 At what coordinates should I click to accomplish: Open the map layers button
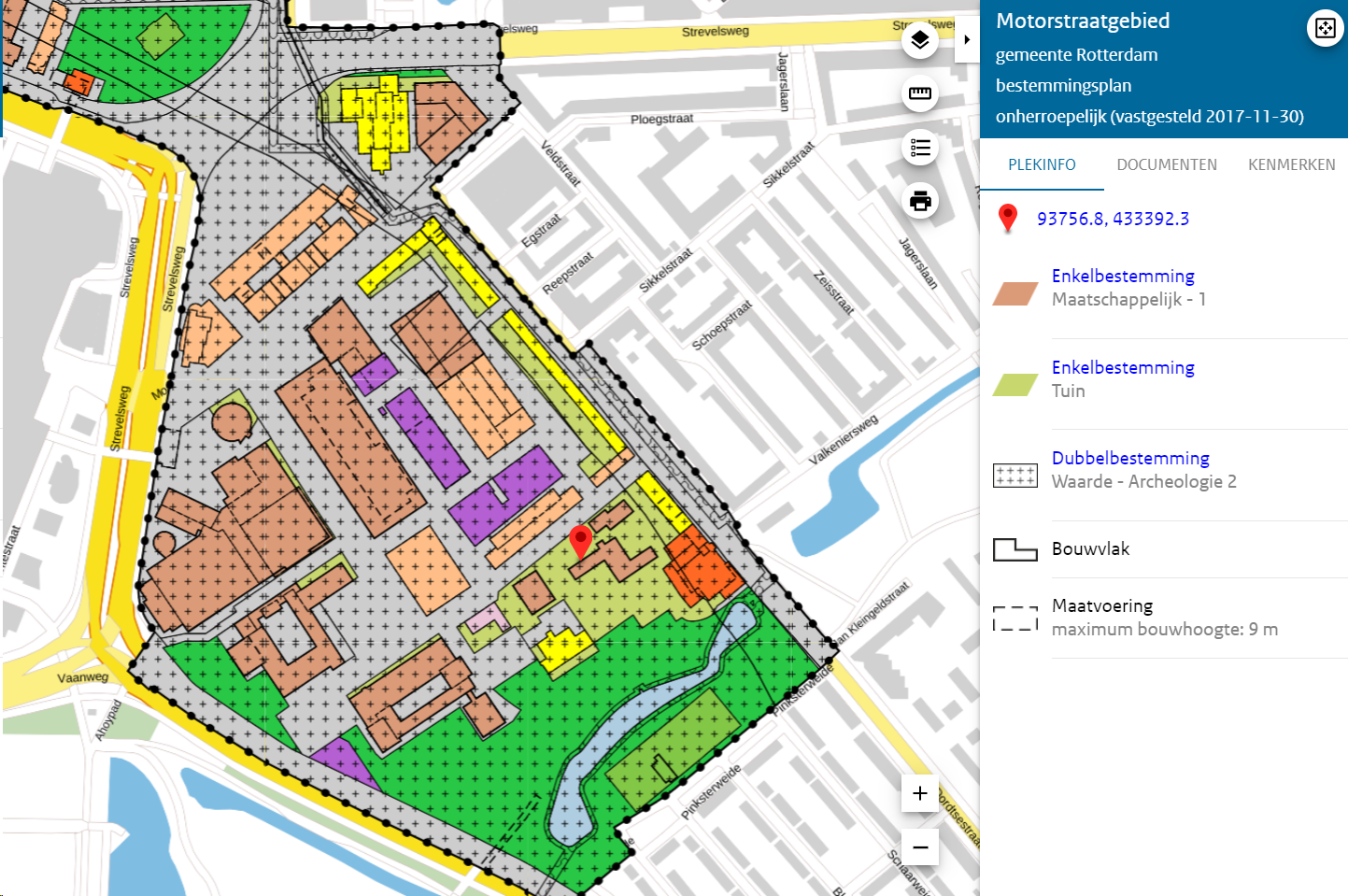[x=920, y=39]
